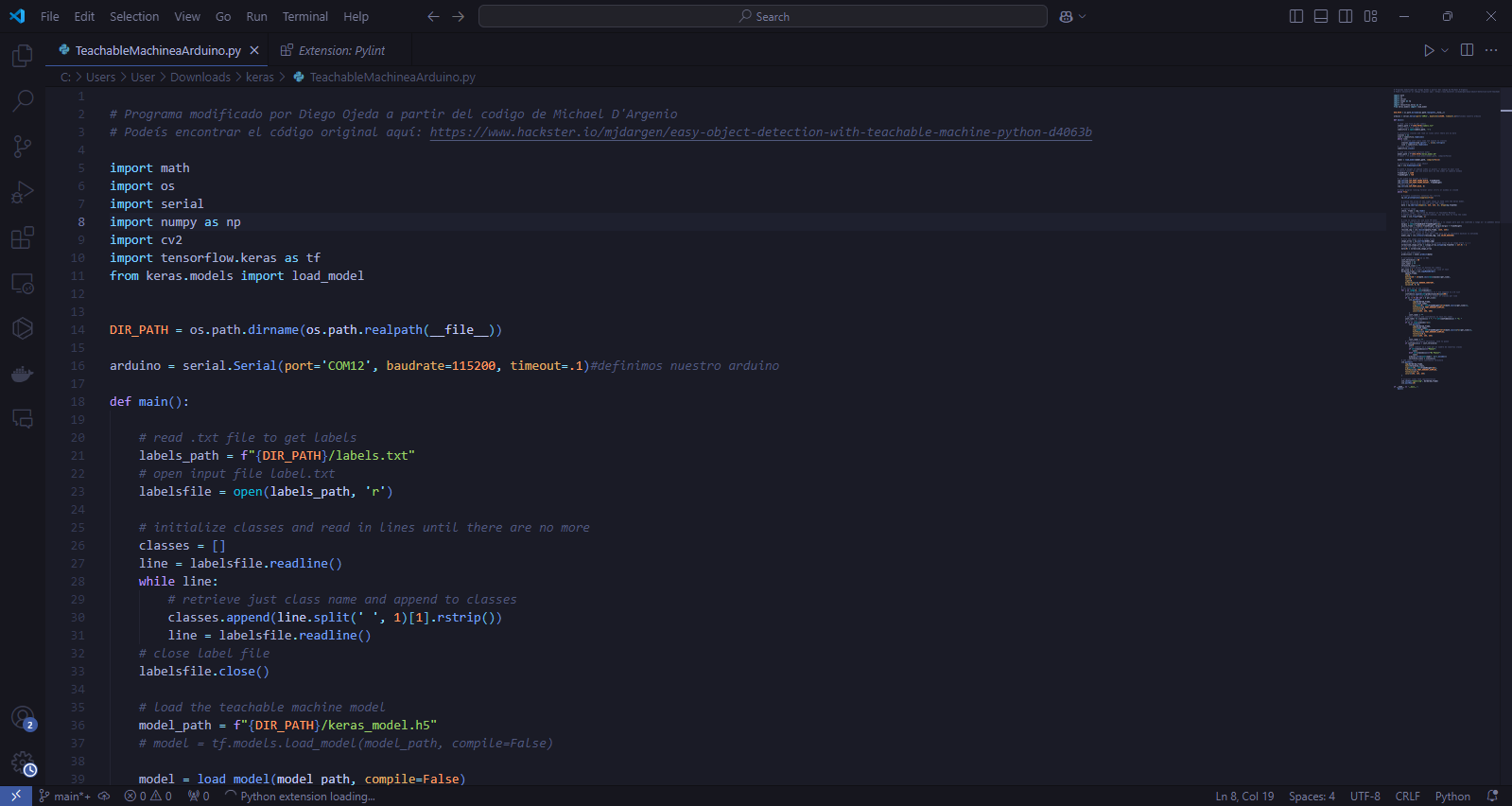Viewport: 1512px width, 806px height.
Task: Click the Search command center box
Action: tap(763, 16)
